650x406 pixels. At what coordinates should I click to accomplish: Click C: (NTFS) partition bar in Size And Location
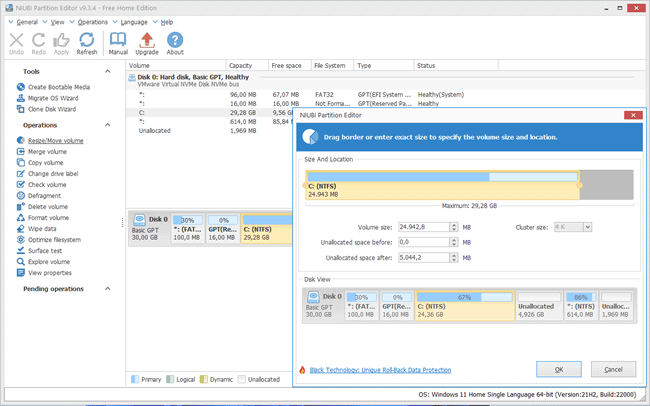click(442, 185)
